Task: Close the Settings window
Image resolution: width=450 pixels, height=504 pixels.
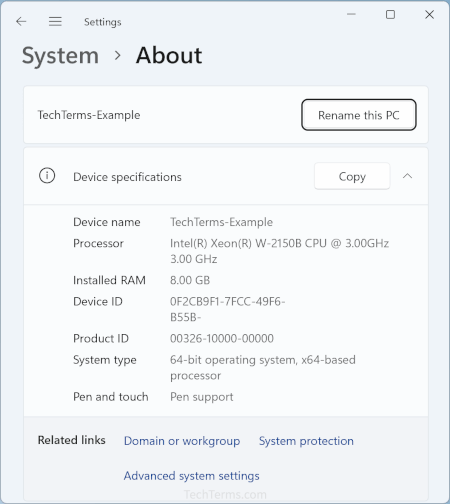Action: (x=430, y=14)
